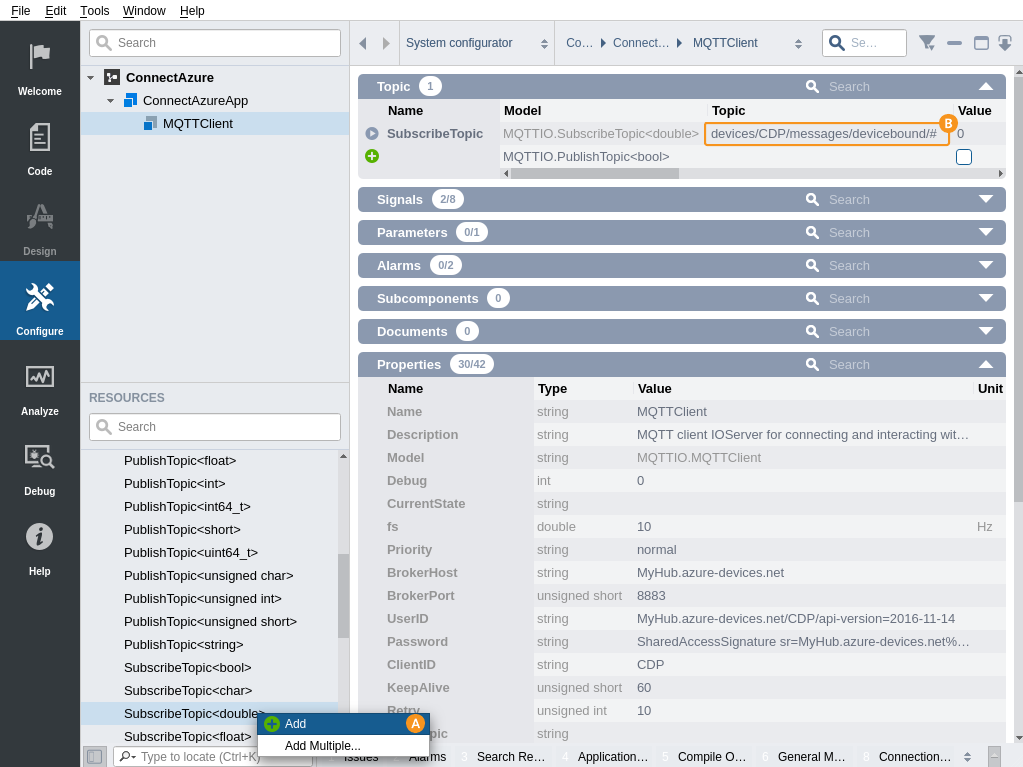Toggle the sidebar button in status bar

(94, 756)
